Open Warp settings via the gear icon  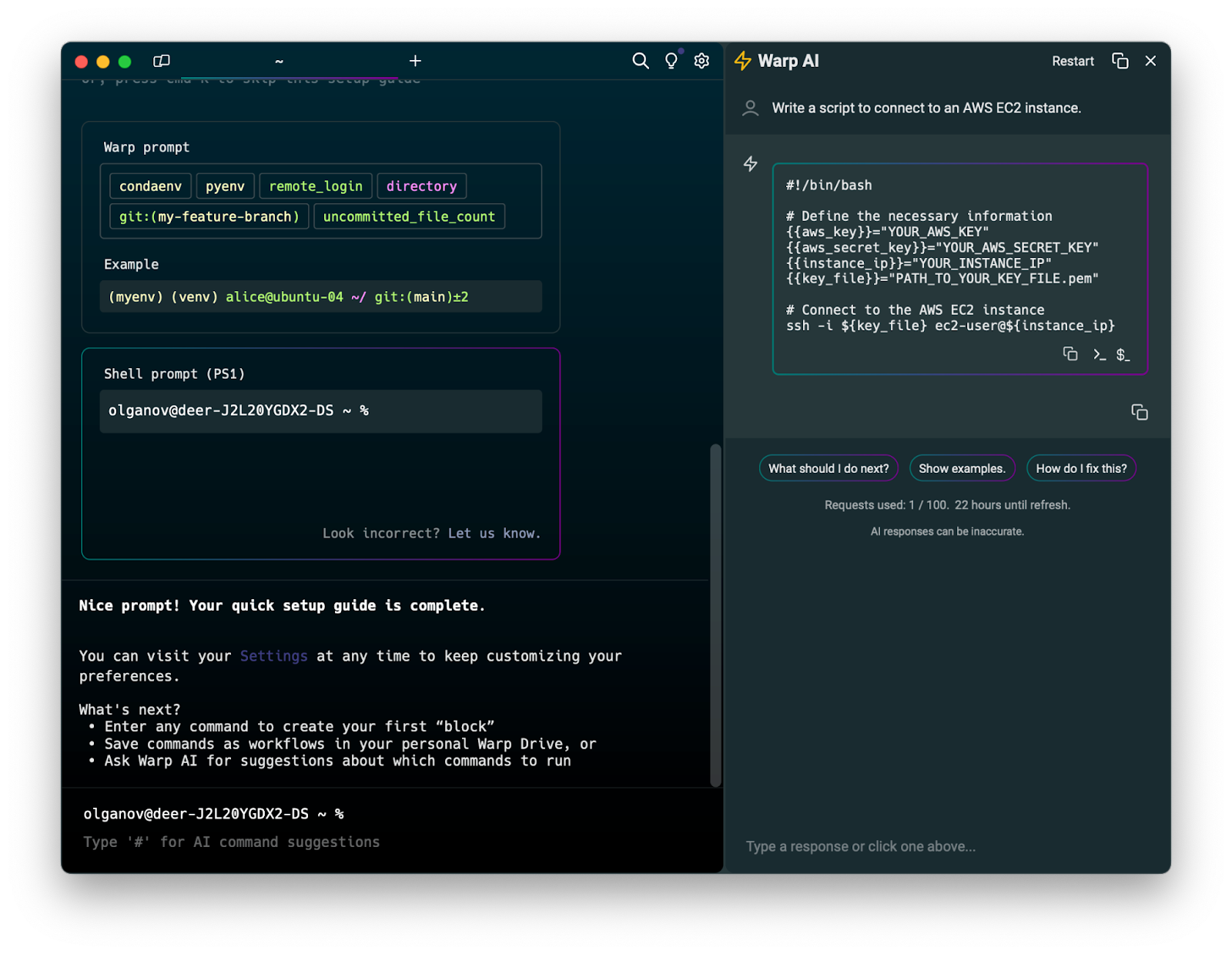(x=701, y=61)
